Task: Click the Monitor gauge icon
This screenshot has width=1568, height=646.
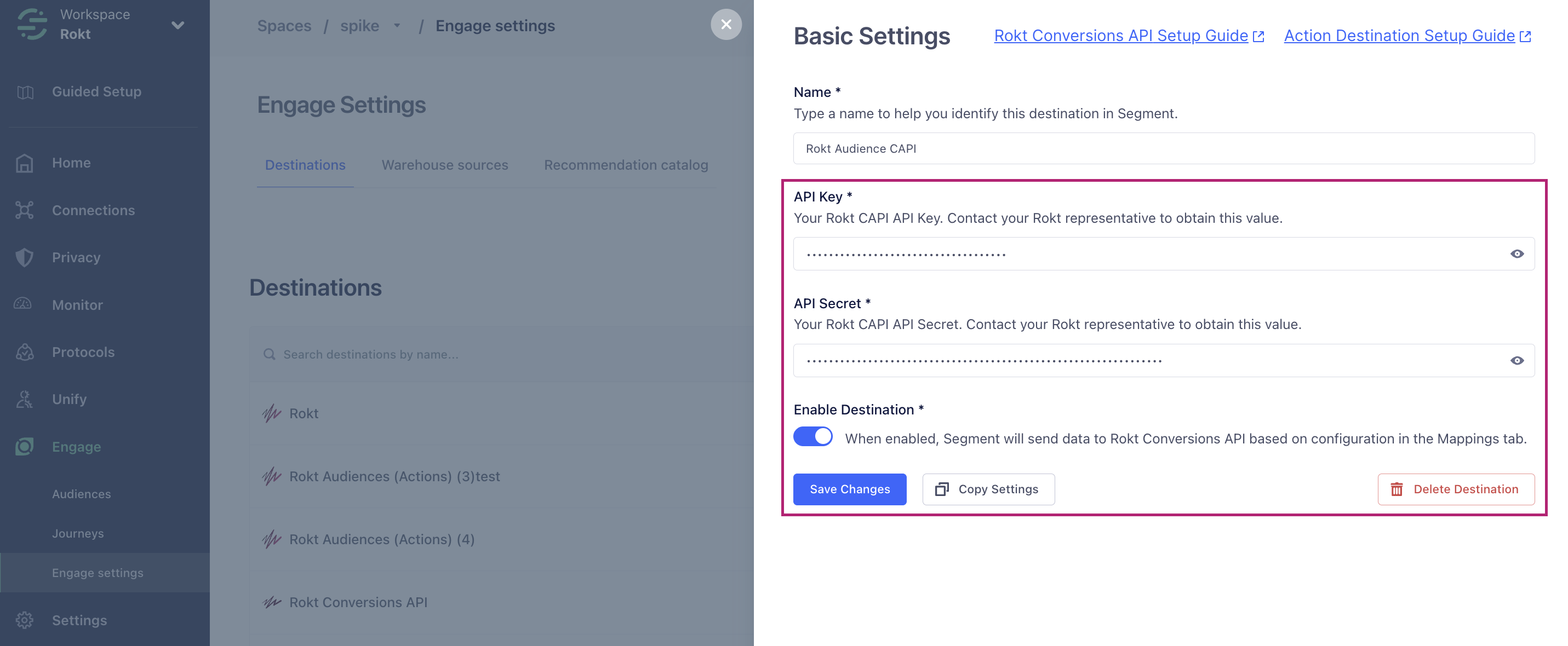Action: (23, 304)
